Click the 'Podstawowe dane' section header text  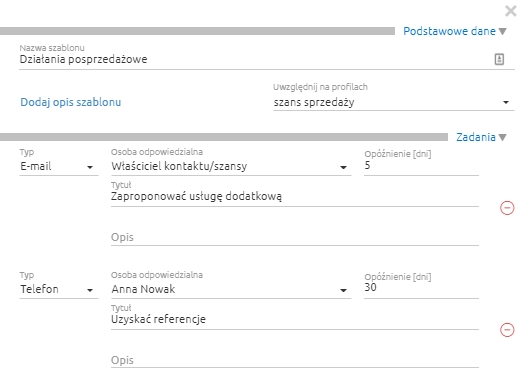pyautogui.click(x=449, y=31)
